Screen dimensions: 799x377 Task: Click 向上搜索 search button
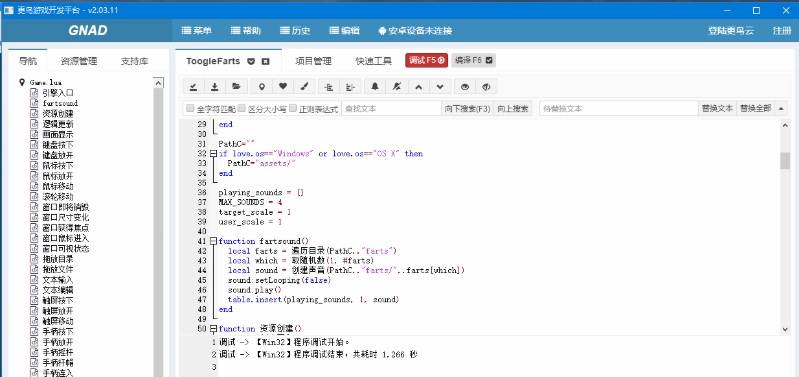coord(513,108)
